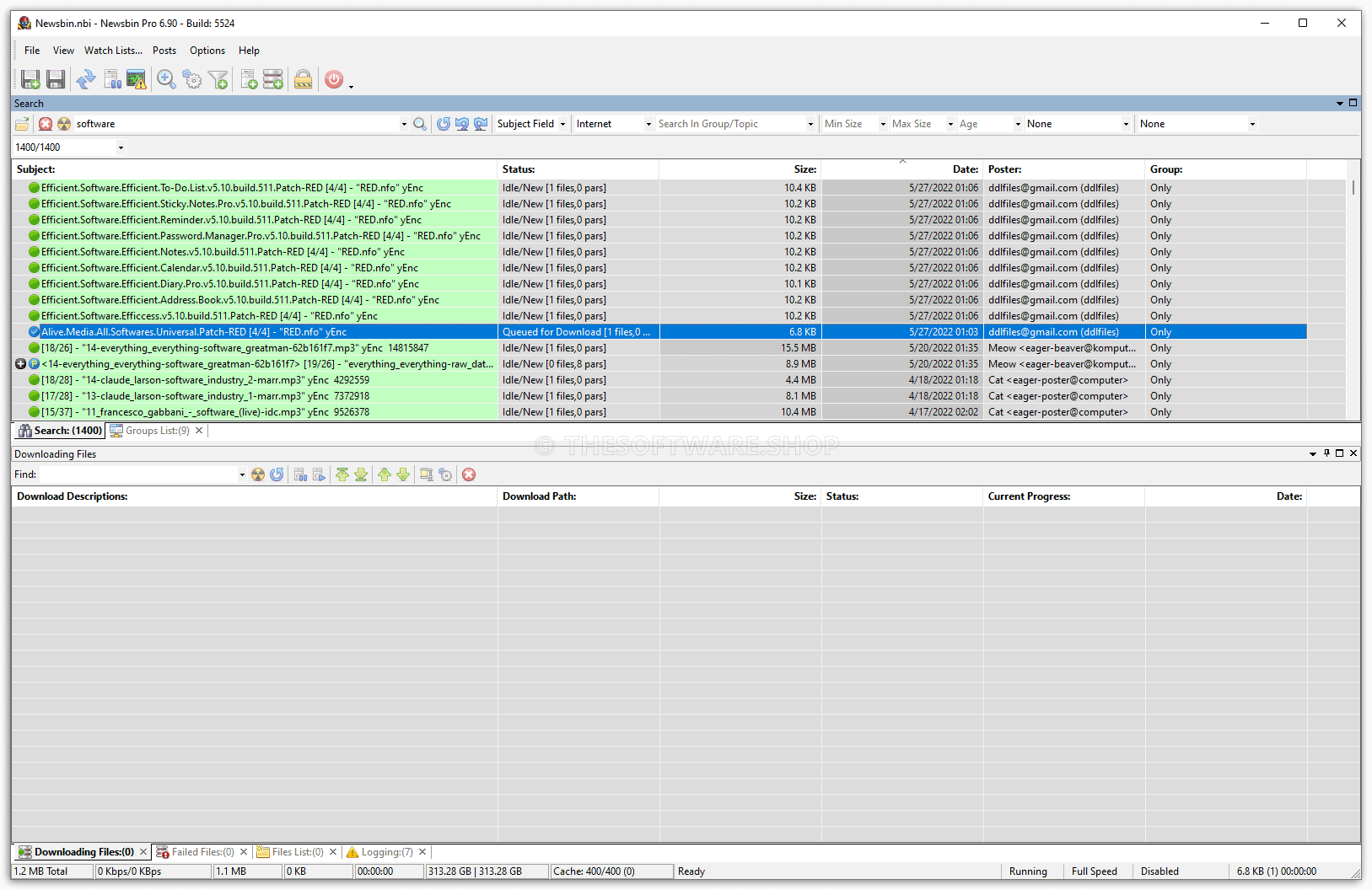Open the Internet search source dropdown
Image resolution: width=1372 pixels, height=890 pixels.
(x=648, y=124)
